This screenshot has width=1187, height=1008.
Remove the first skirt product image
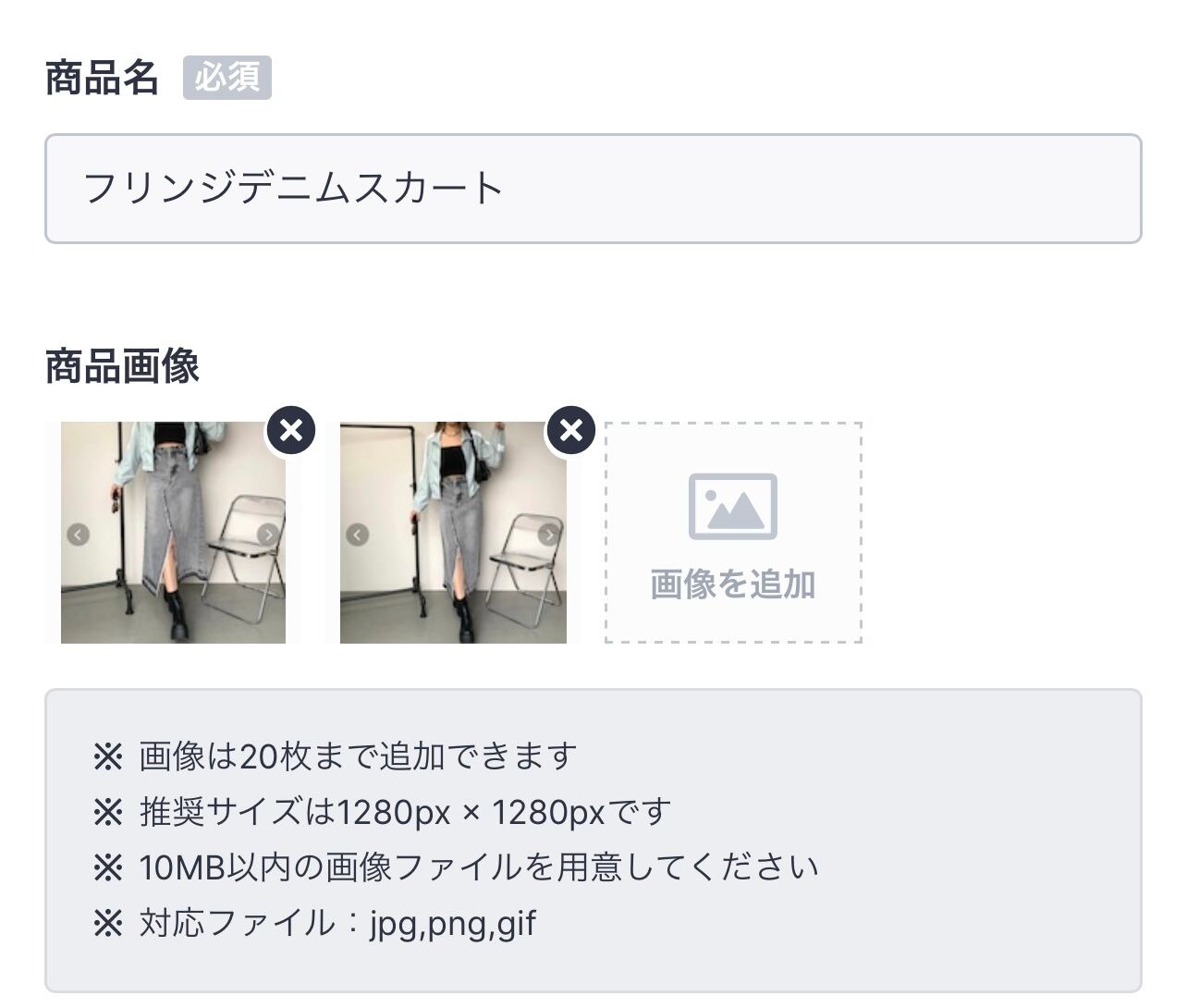tap(291, 431)
